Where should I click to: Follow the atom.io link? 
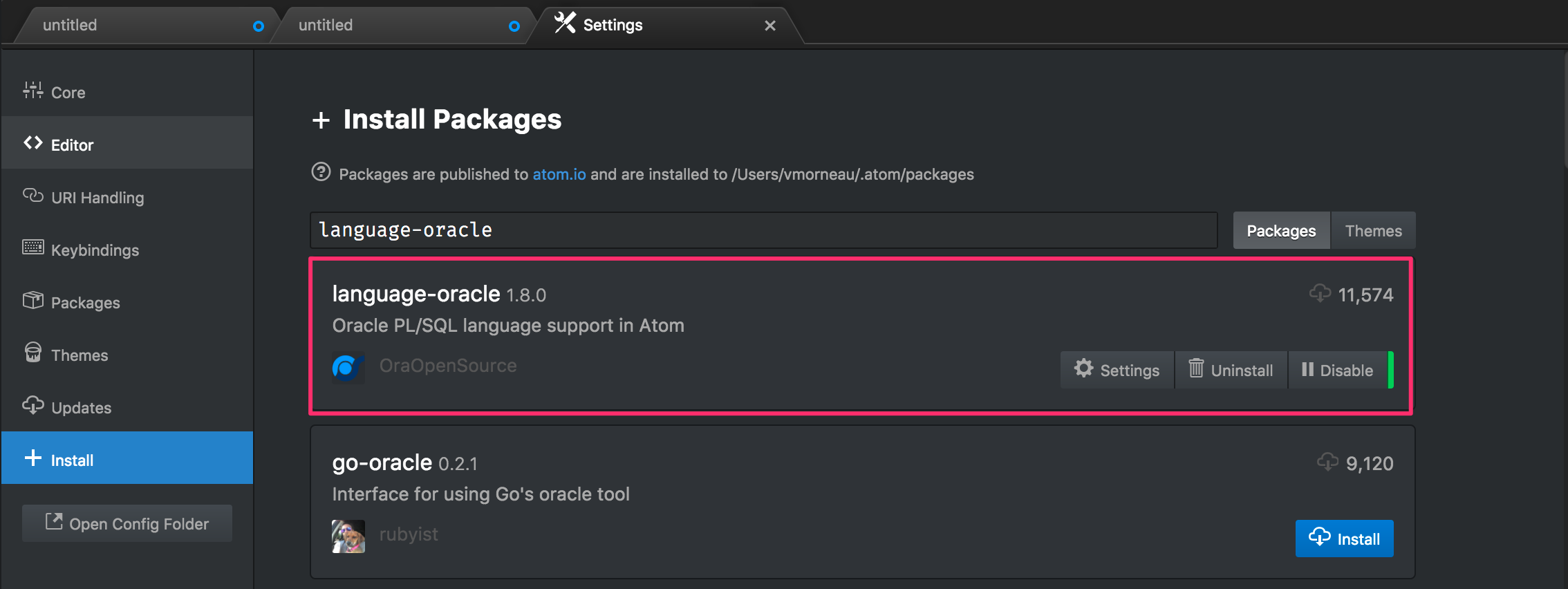tap(559, 174)
